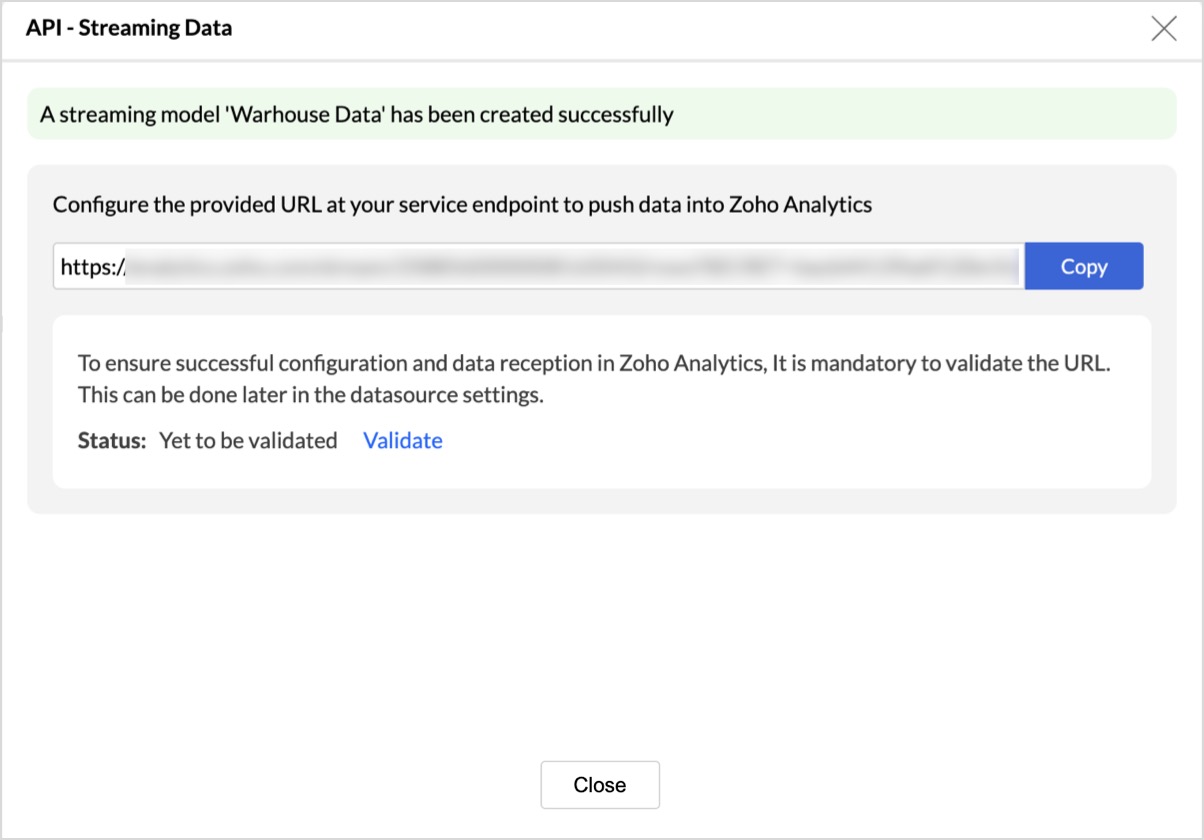The width and height of the screenshot is (1204, 840).
Task: Click the Validate link next to Status
Action: [403, 441]
